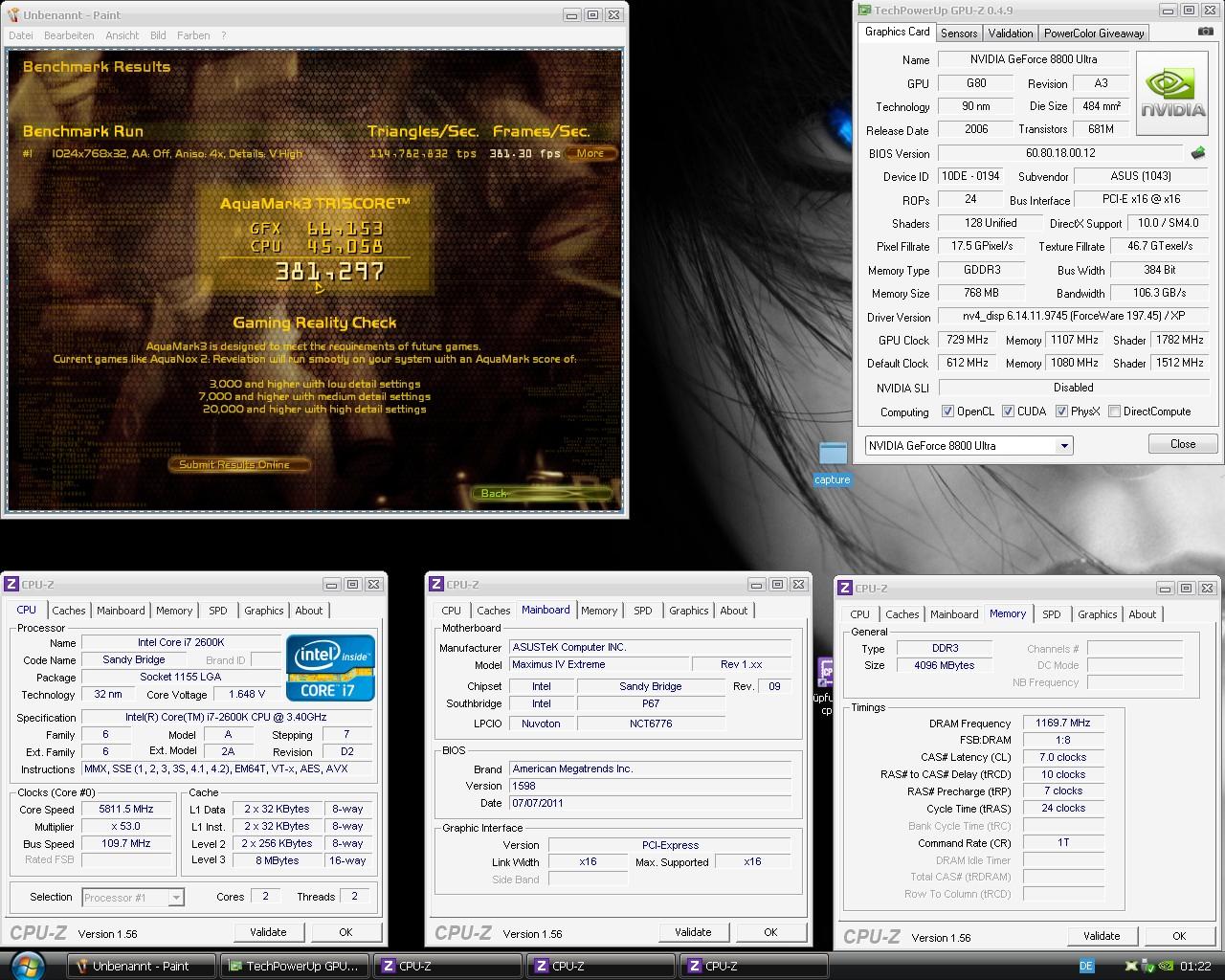Click the save BIOS chip icon in GPU-Z

coord(1198,153)
